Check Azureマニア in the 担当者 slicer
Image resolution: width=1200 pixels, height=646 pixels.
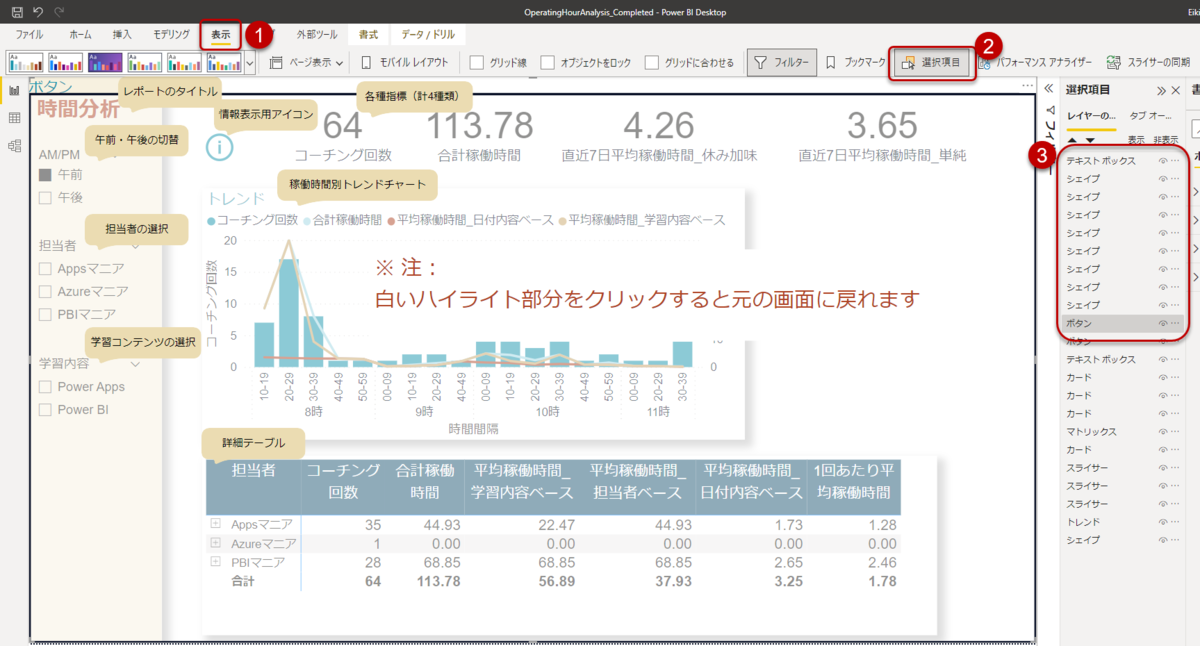[x=45, y=291]
